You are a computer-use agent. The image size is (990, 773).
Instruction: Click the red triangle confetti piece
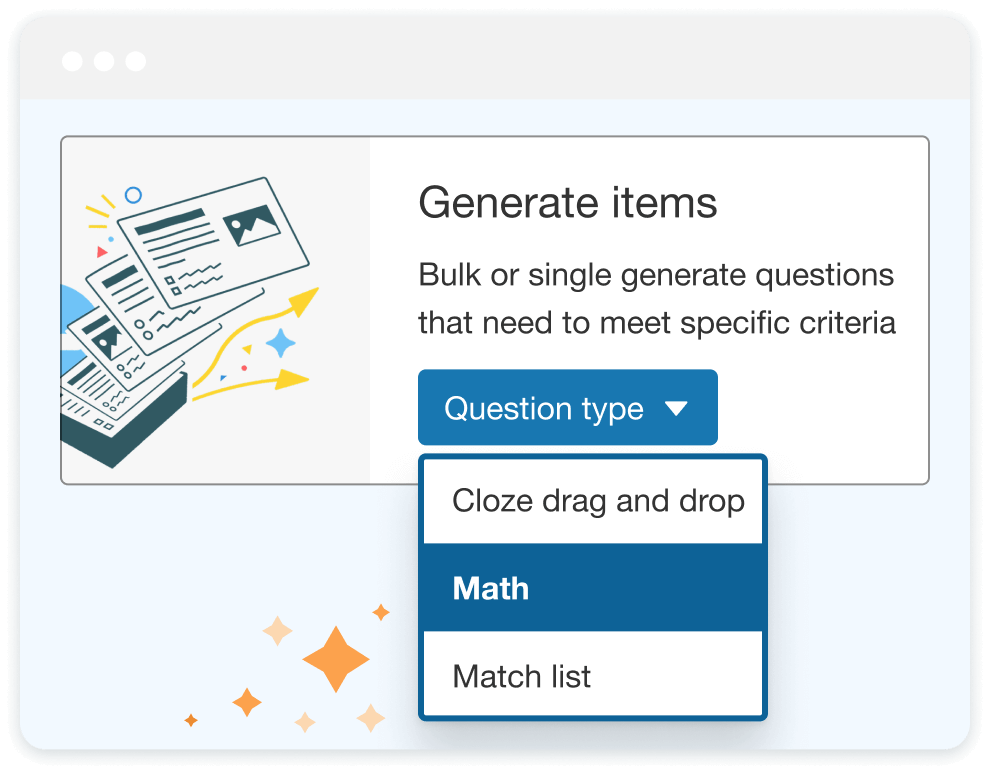coord(101,252)
